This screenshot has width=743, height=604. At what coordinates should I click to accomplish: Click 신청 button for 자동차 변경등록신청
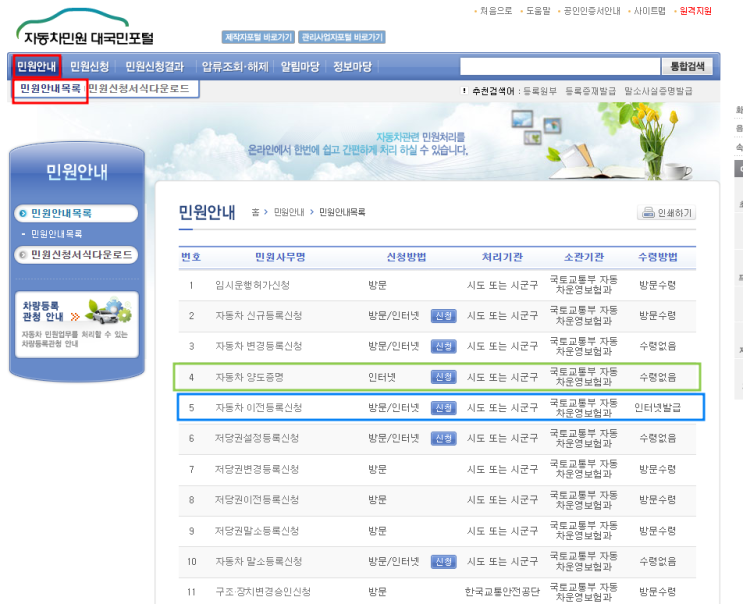443,346
